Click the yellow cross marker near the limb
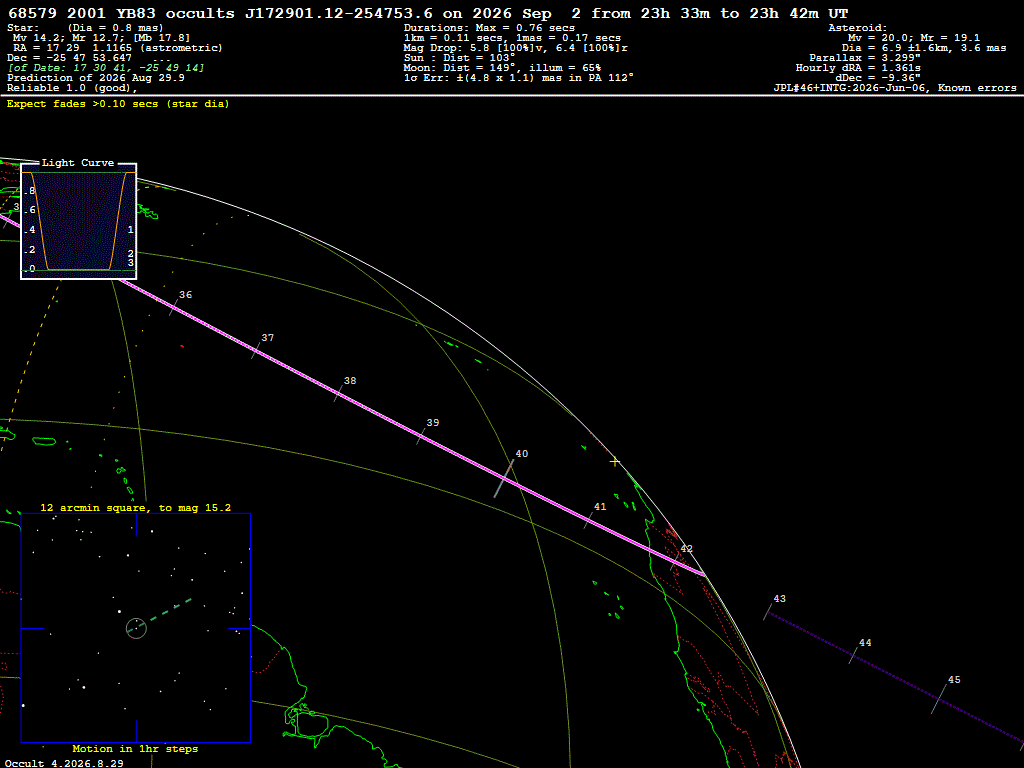 coord(615,462)
